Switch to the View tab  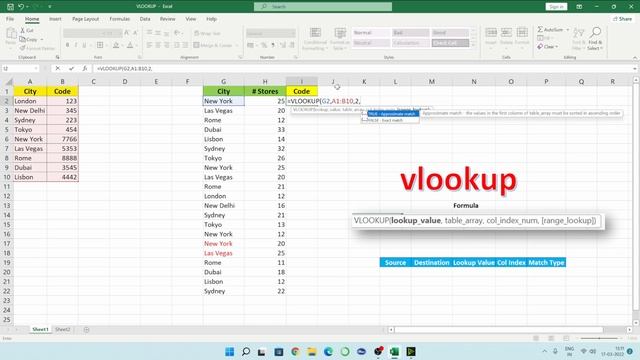(191, 19)
